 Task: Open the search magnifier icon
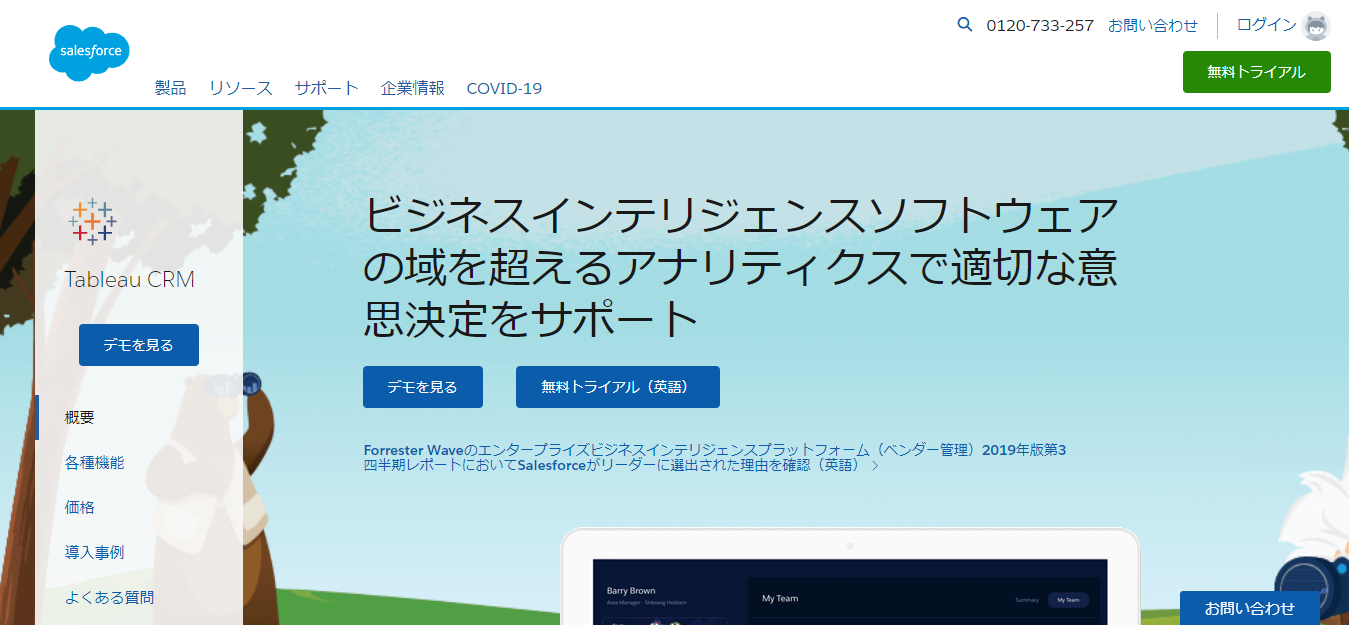point(965,25)
